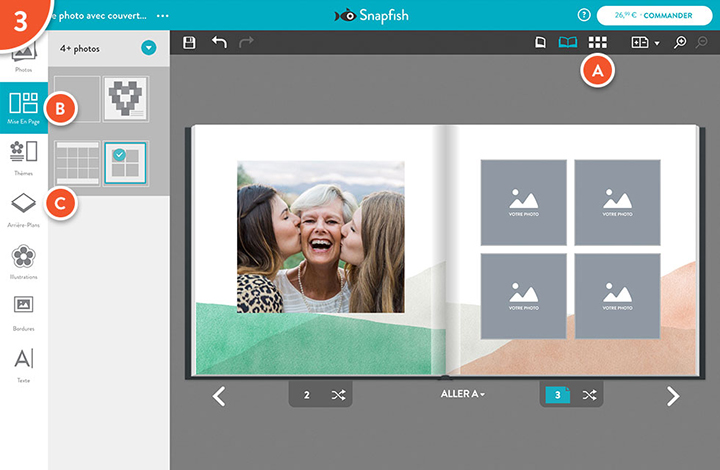Open the help question mark

tap(584, 15)
